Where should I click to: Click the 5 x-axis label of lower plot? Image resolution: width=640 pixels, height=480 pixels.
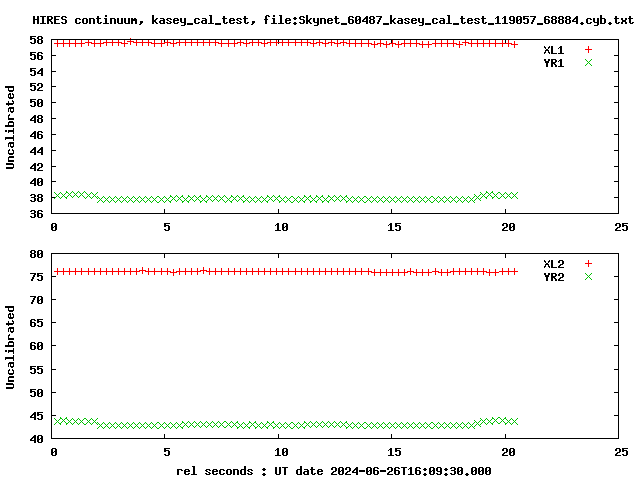(167, 452)
